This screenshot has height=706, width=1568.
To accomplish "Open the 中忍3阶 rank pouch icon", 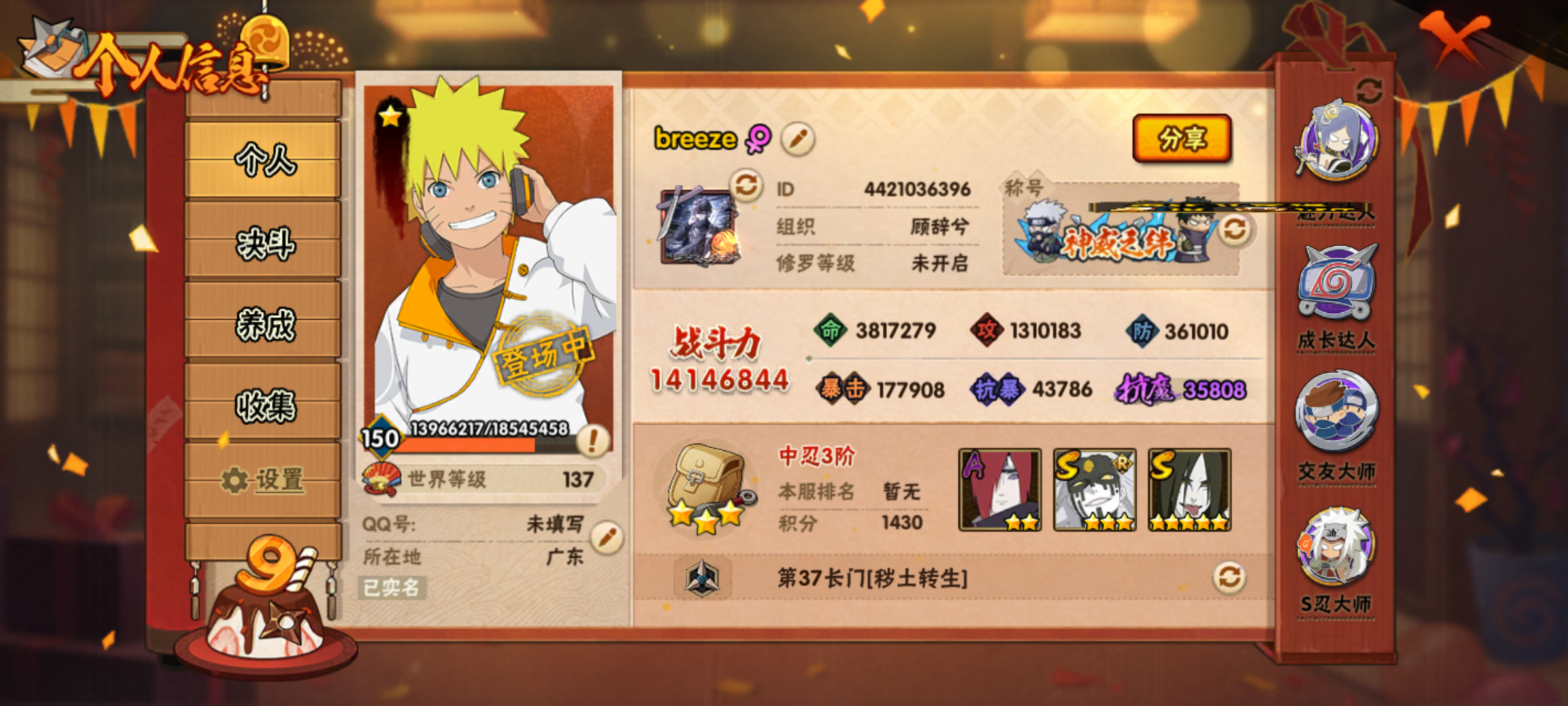I will point(707,487).
